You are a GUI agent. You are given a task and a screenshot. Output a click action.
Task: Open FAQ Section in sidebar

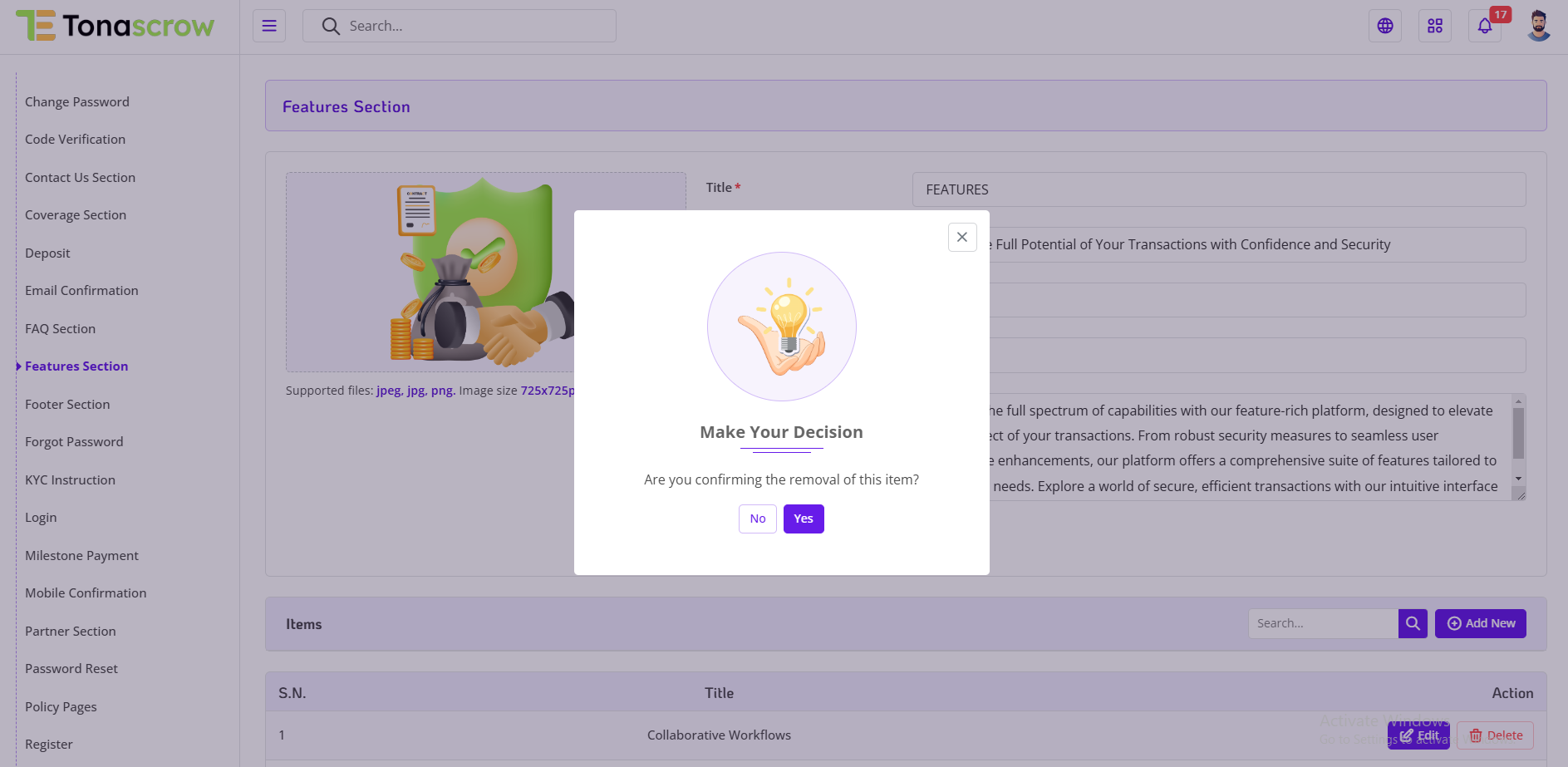coord(60,328)
